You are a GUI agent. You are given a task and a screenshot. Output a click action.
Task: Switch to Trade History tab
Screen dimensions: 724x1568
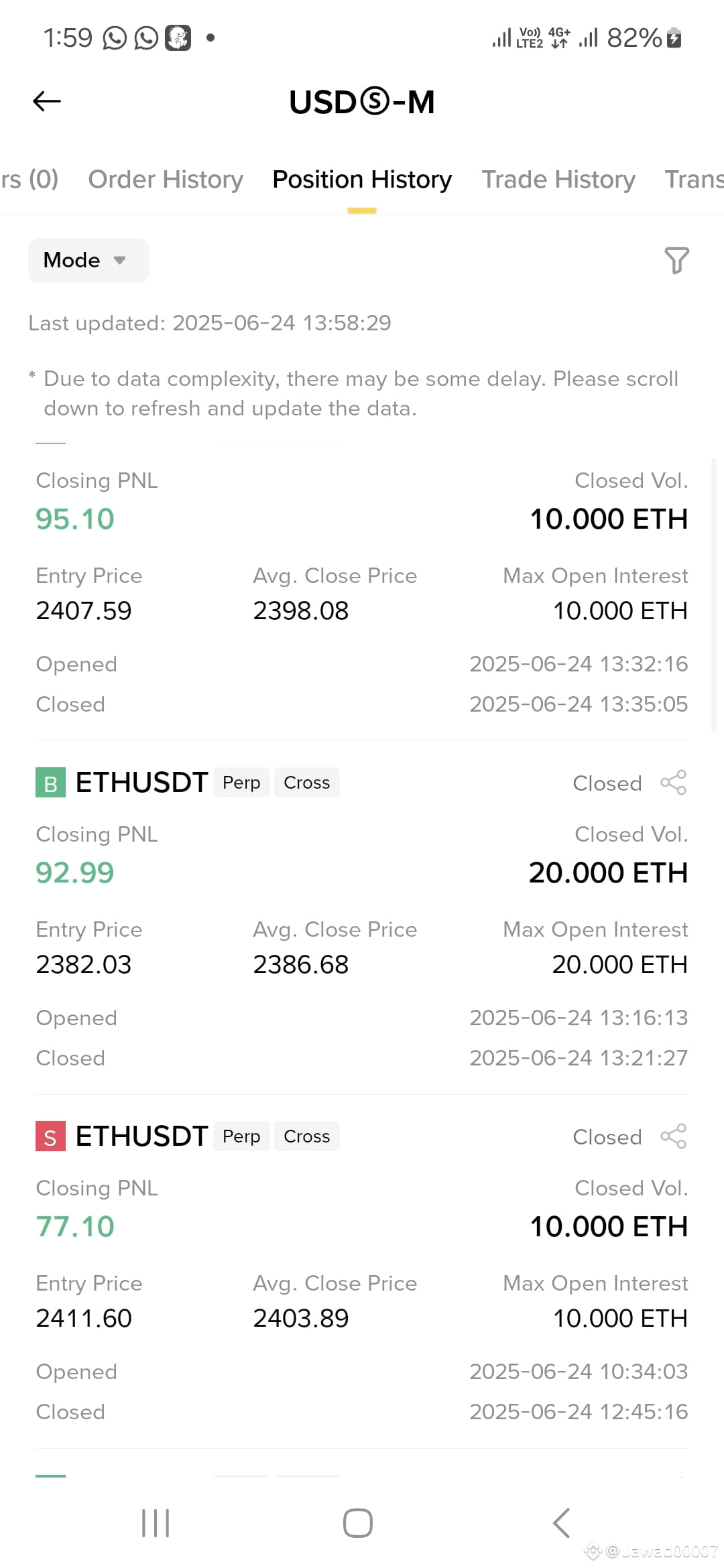tap(558, 180)
